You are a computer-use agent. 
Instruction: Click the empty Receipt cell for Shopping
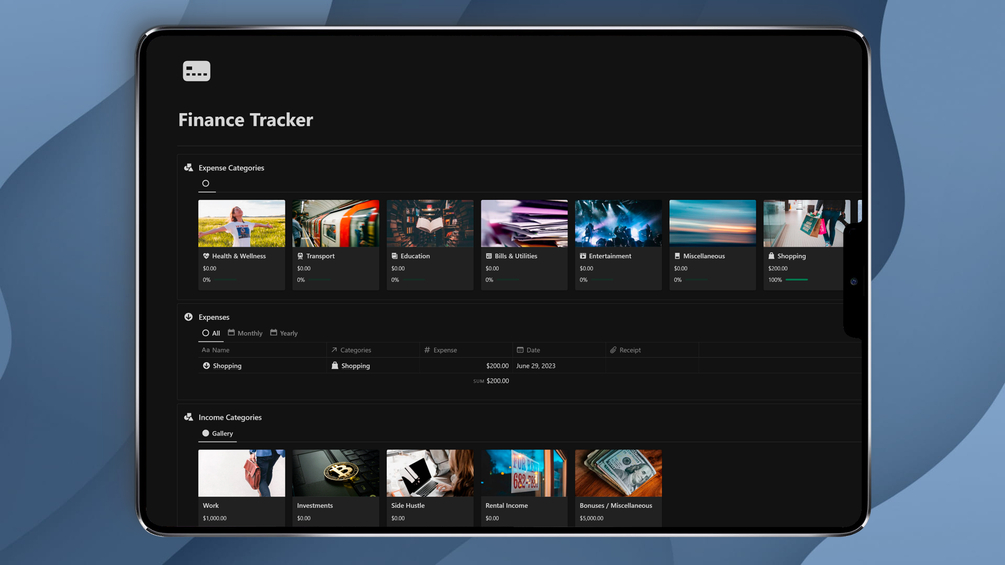[x=651, y=366]
